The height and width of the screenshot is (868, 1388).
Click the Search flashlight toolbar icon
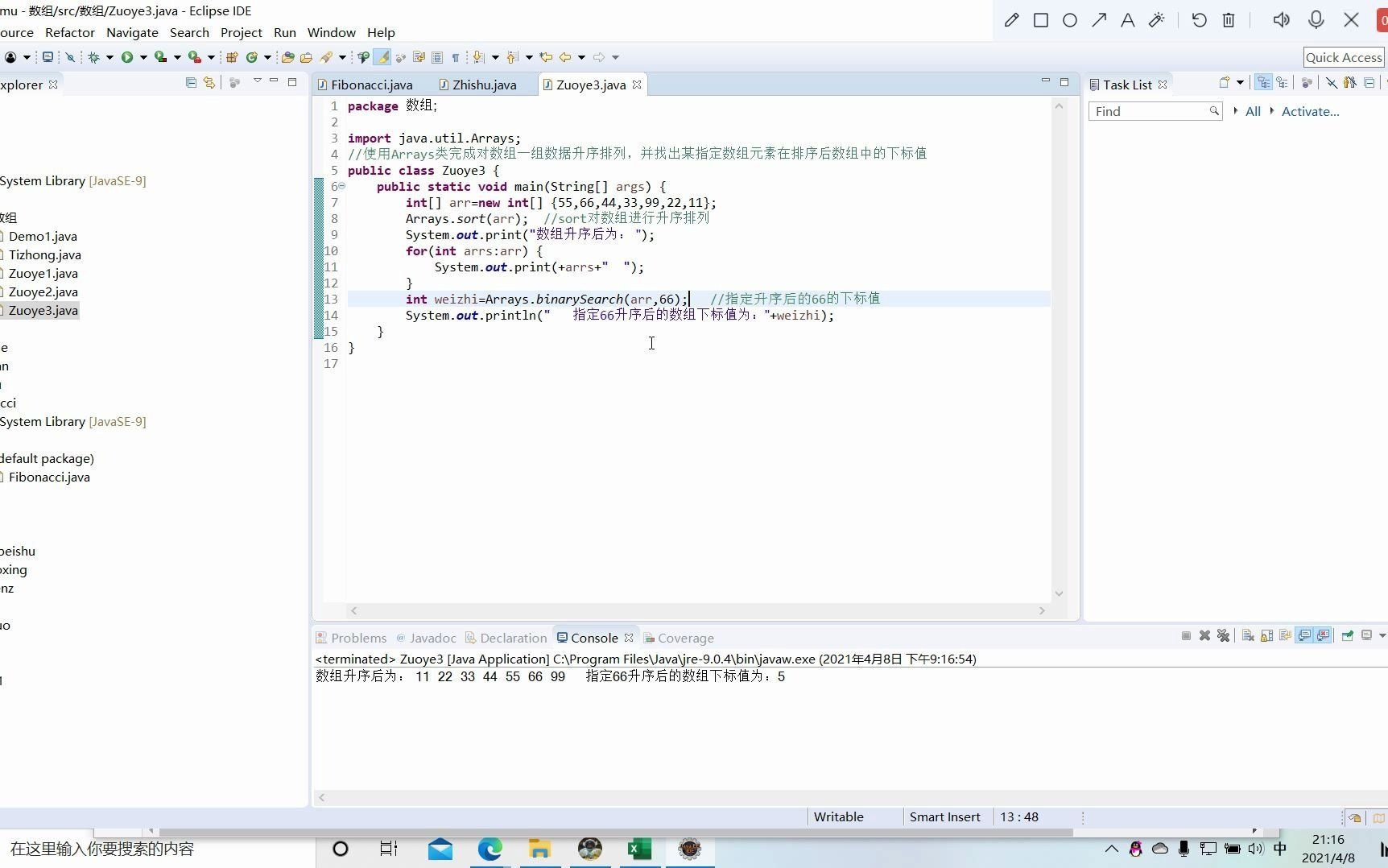pyautogui.click(x=326, y=57)
